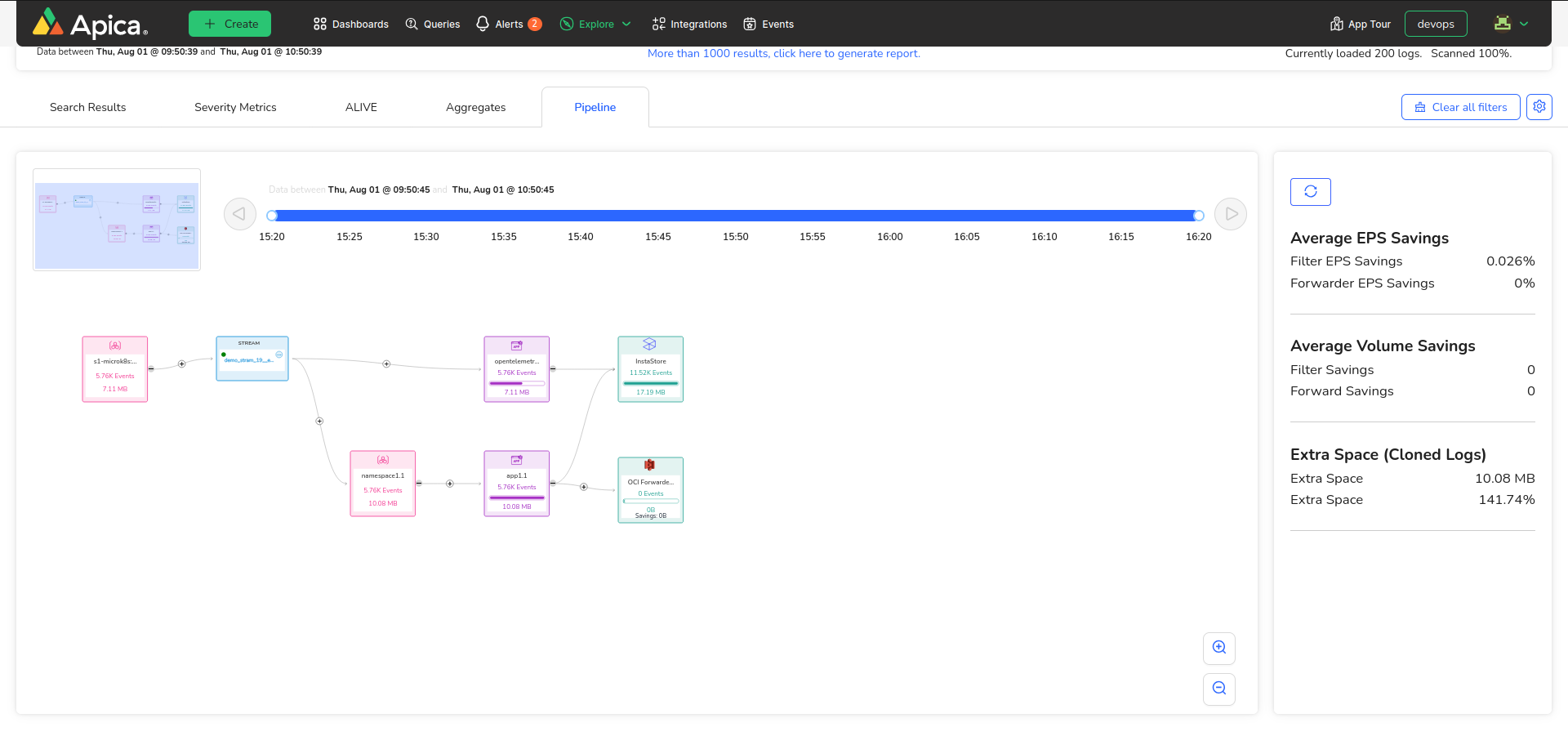Switch to the Severity Metrics tab

(235, 108)
